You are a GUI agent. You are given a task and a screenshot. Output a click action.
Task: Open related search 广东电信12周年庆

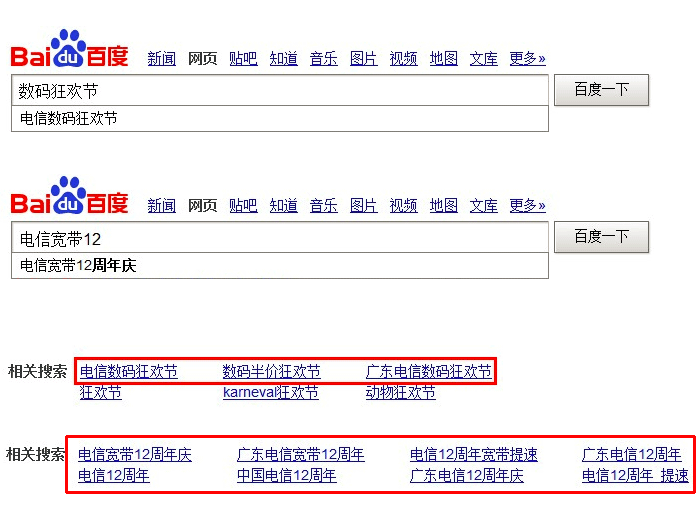click(467, 476)
